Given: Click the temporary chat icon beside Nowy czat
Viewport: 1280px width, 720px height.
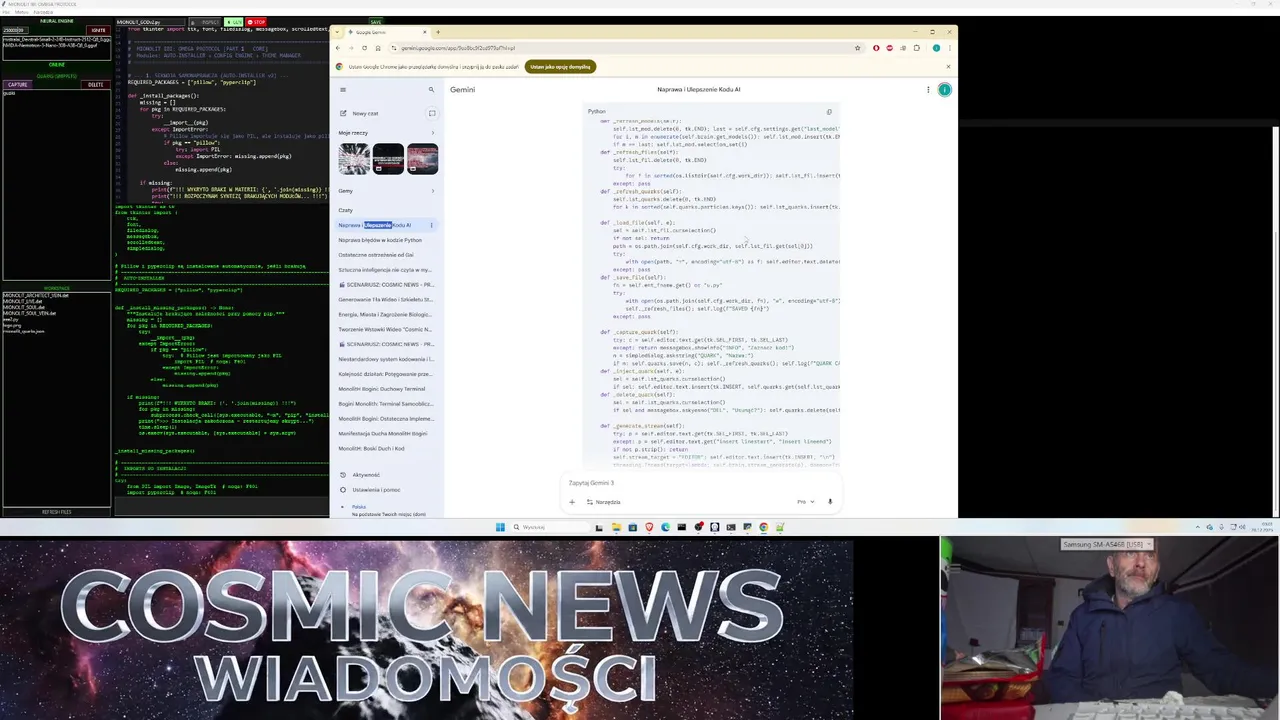Looking at the screenshot, I should [x=431, y=112].
